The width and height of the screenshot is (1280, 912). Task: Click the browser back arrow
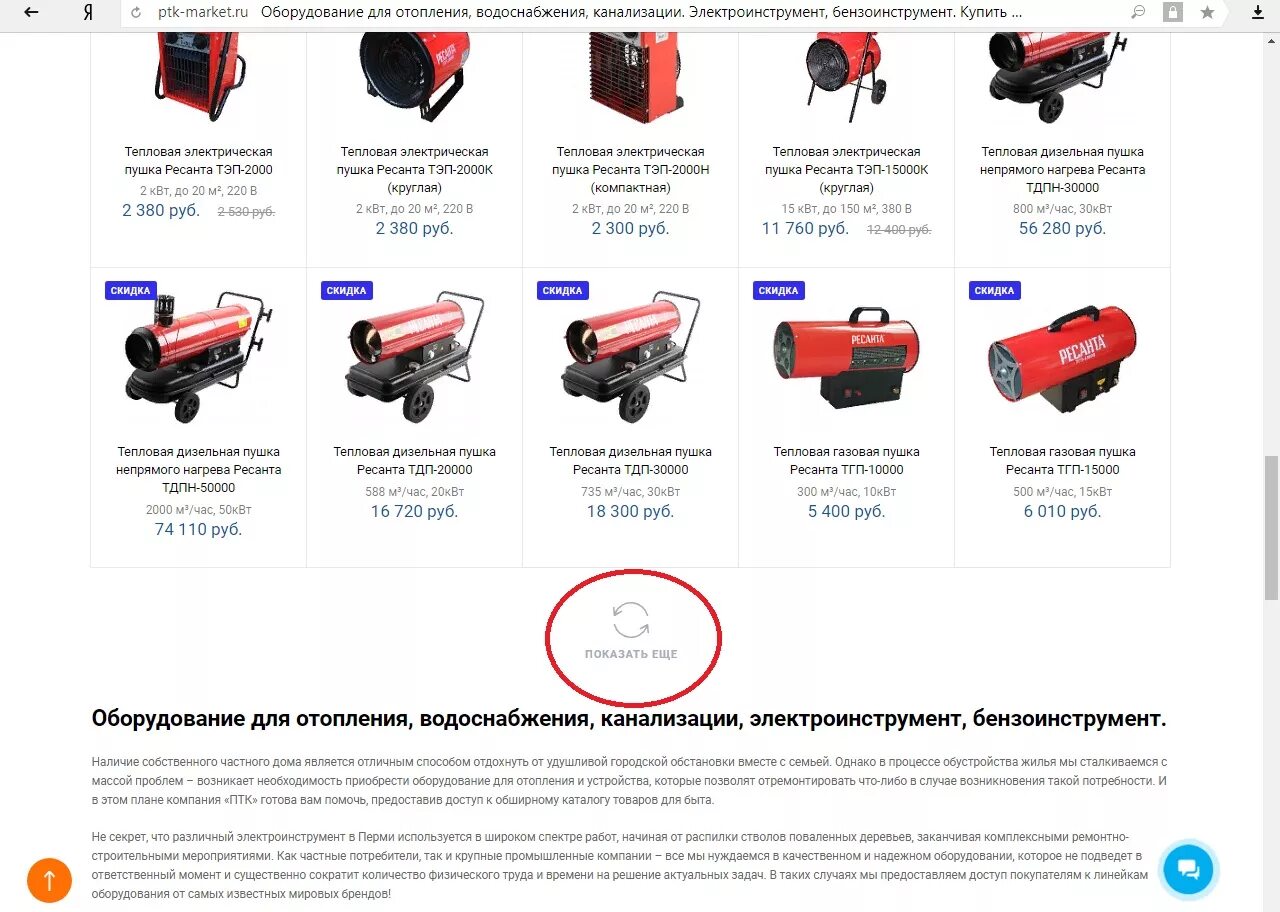click(x=31, y=13)
